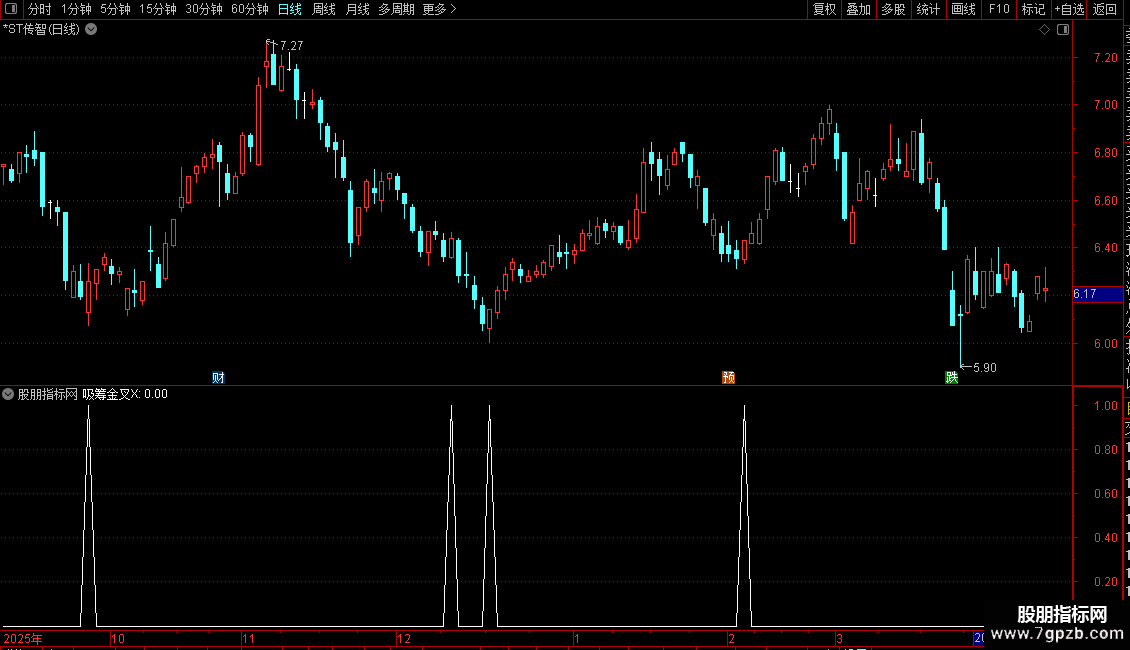Click the 6.17 current price tag
The width and height of the screenshot is (1130, 650).
click(1097, 294)
